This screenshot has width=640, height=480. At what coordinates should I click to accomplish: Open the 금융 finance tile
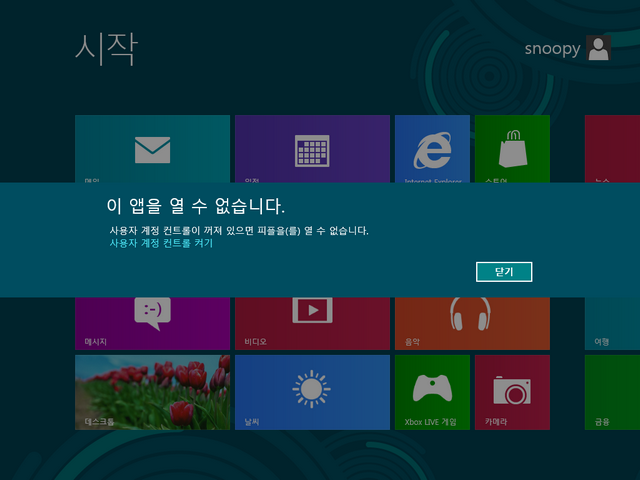[612, 392]
